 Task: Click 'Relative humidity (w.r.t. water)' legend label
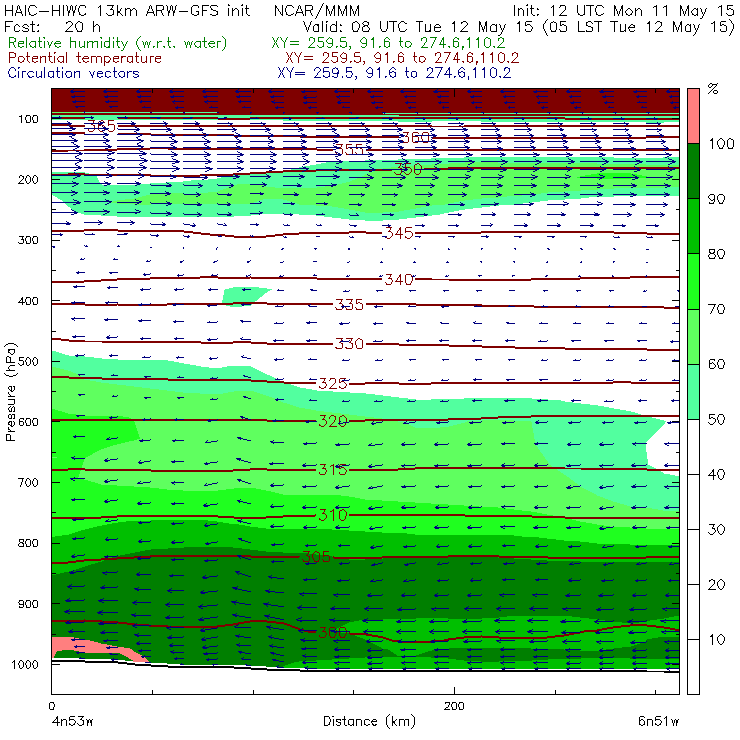[x=118, y=43]
